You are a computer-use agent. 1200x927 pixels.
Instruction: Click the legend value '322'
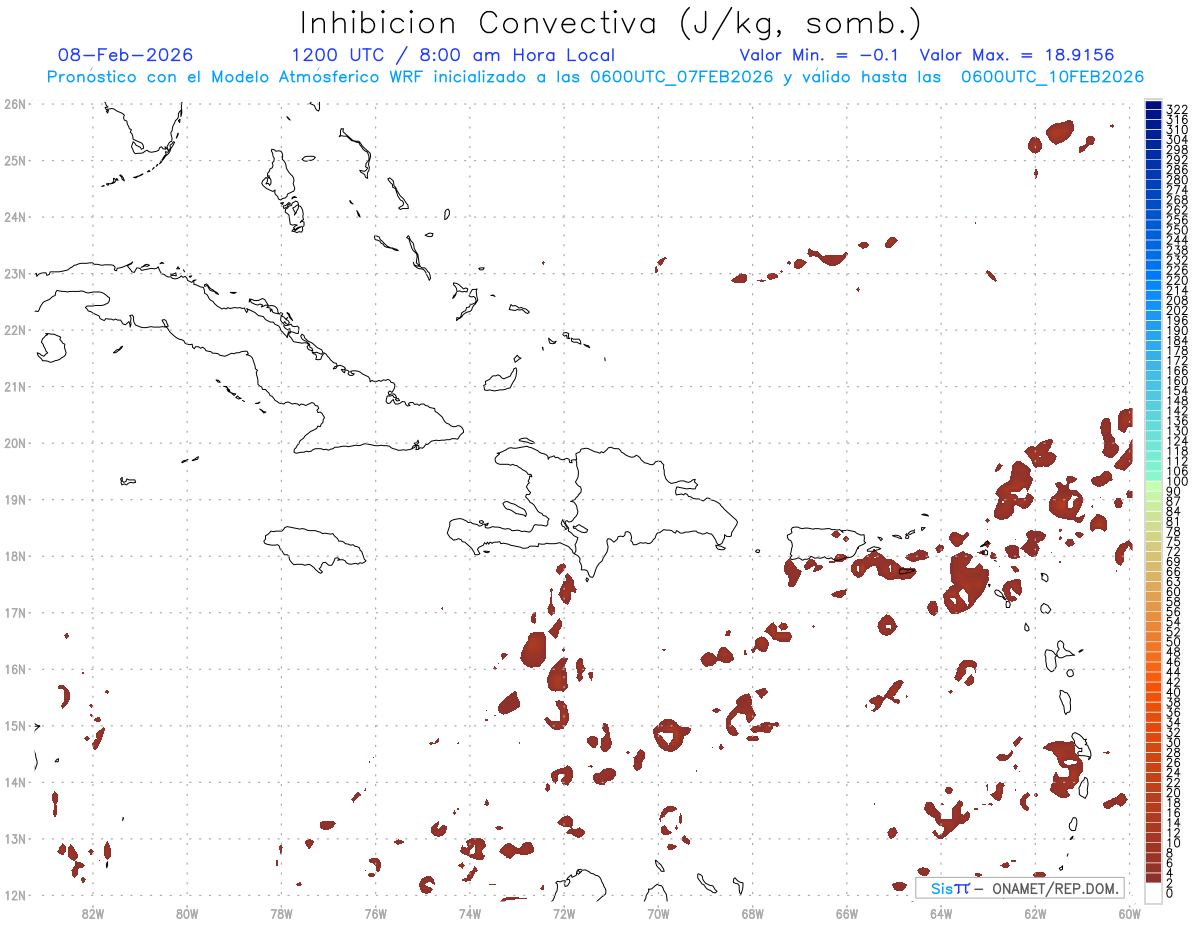[x=1176, y=109]
